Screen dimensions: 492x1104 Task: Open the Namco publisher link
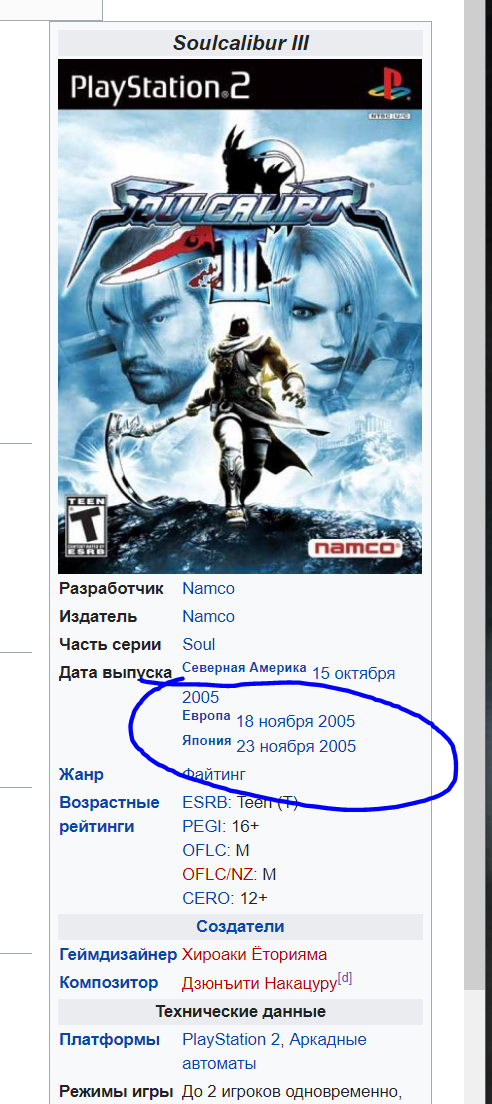tap(208, 617)
